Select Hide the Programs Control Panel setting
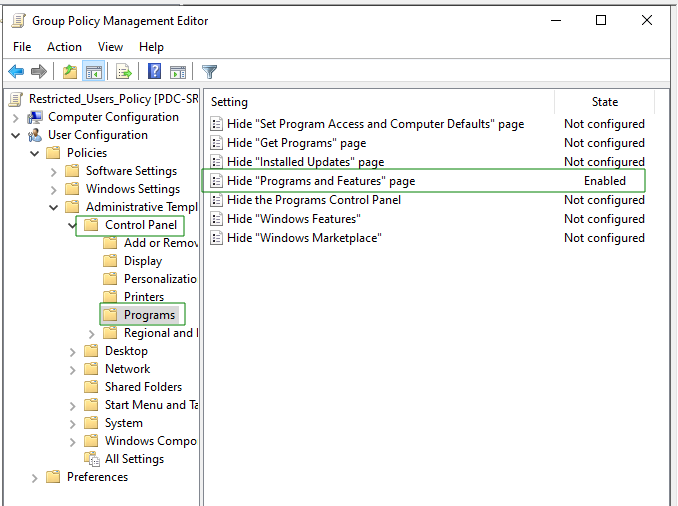The width and height of the screenshot is (678, 506). tap(314, 200)
